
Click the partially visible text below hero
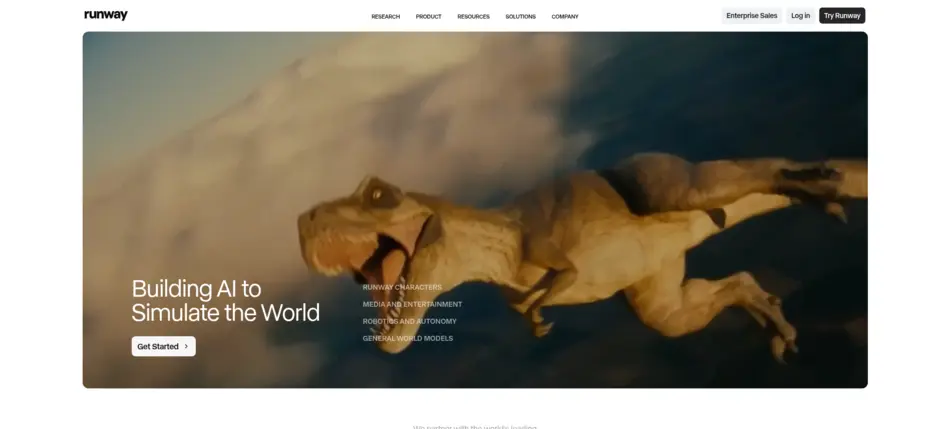click(x=475, y=426)
